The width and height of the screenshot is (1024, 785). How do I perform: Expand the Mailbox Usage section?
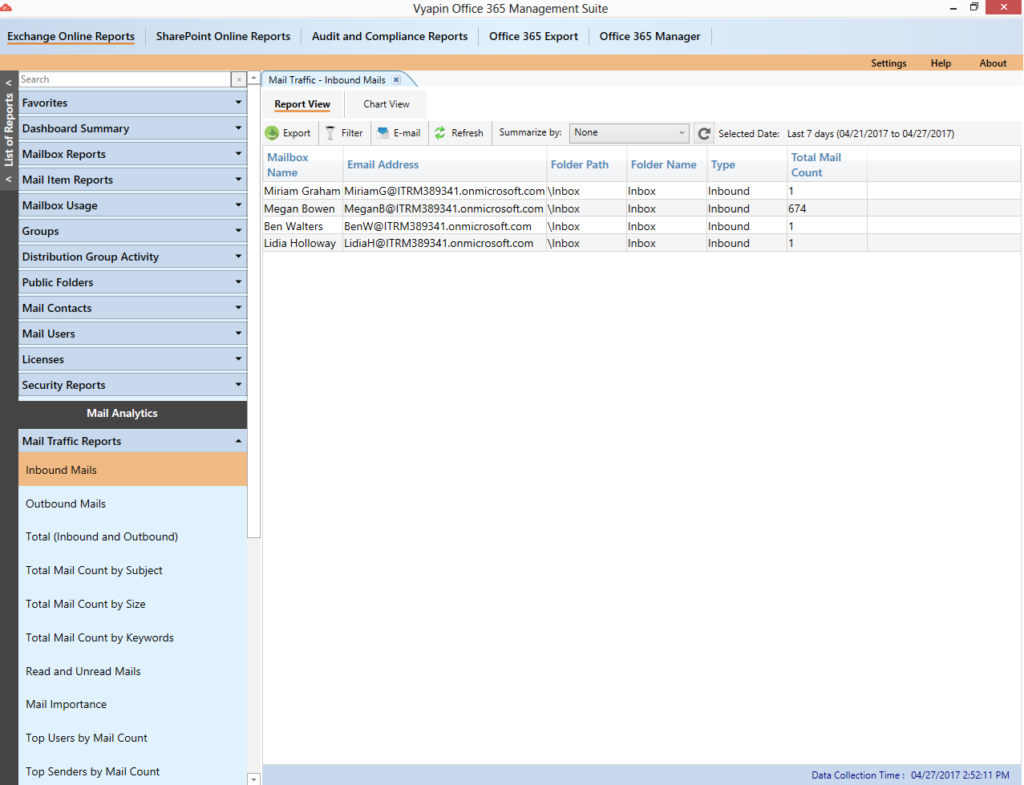click(133, 205)
